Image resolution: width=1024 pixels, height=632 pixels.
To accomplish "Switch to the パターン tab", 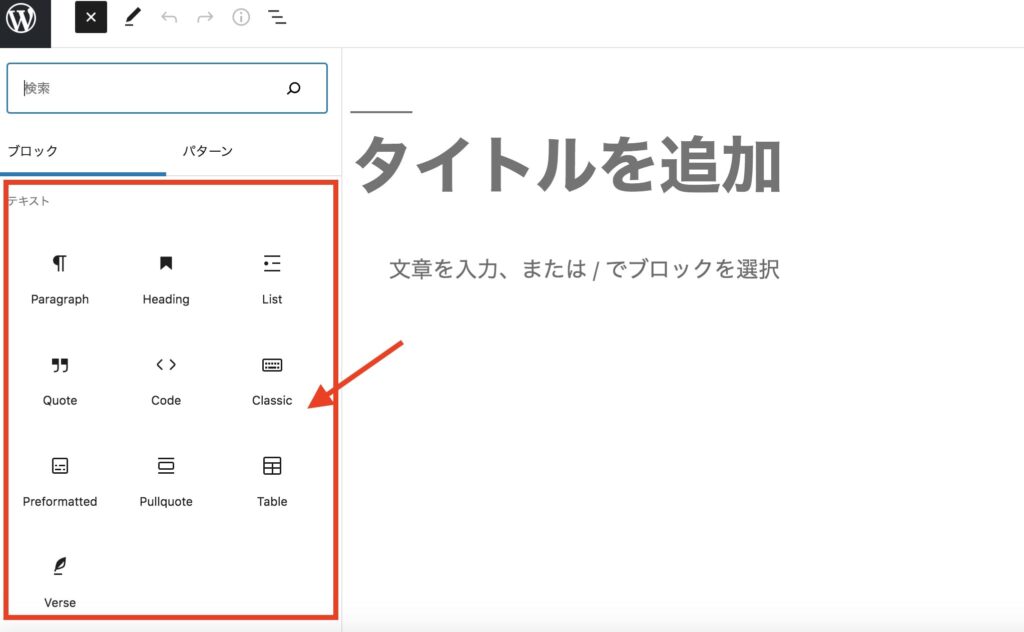I will 207,151.
